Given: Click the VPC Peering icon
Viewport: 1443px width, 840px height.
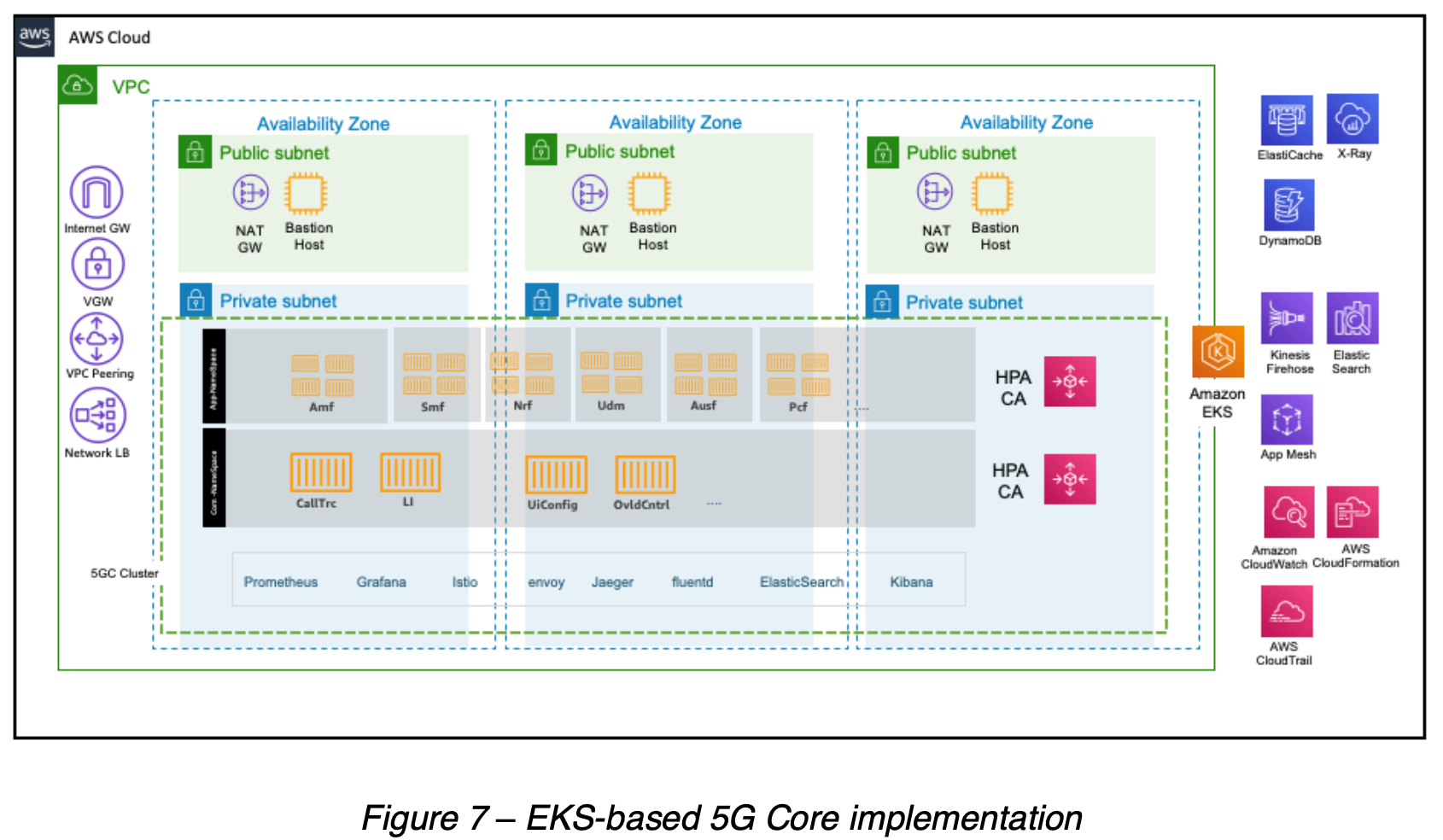Looking at the screenshot, I should 96,338.
